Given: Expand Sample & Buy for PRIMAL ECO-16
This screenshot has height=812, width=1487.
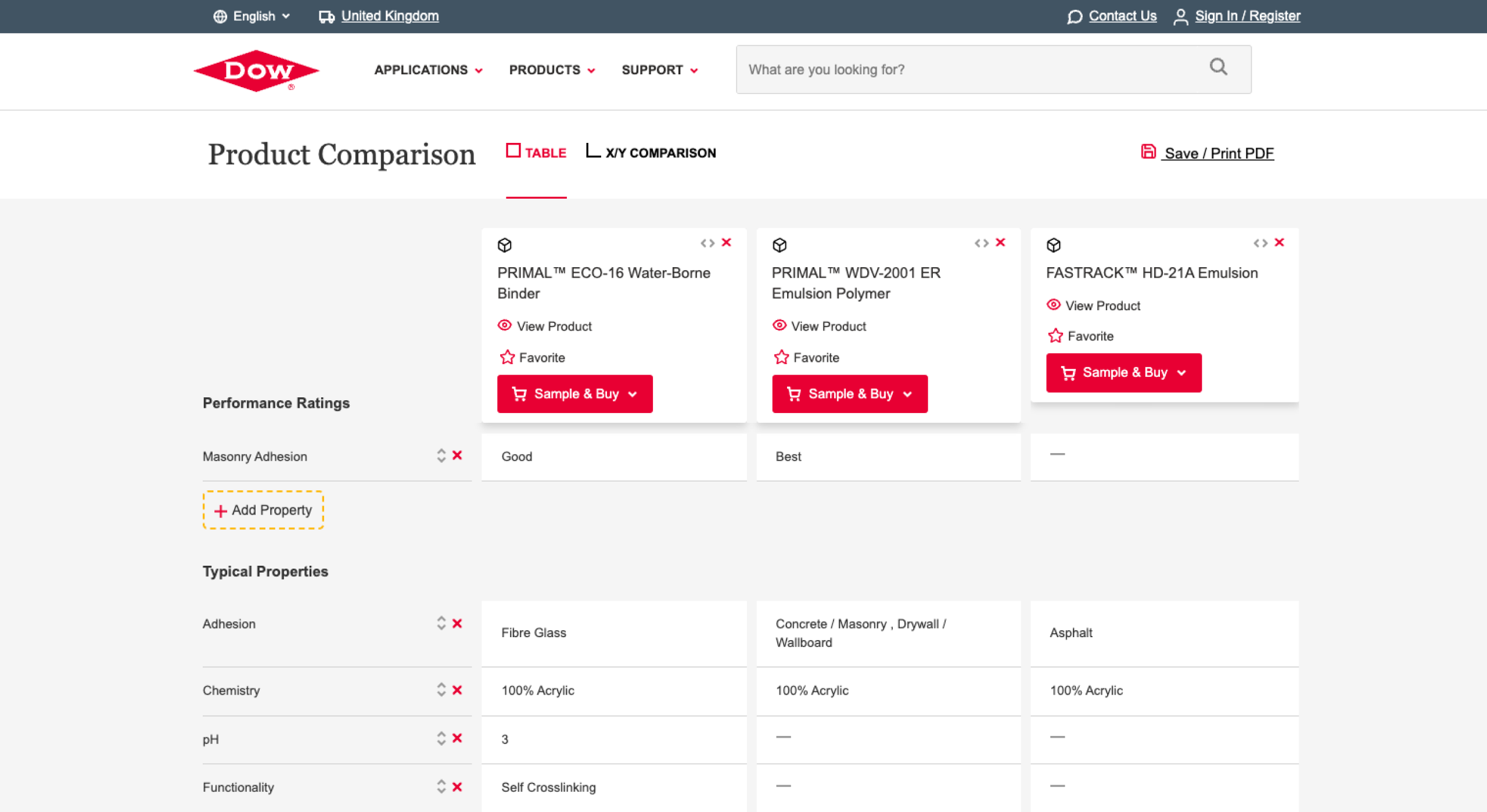Looking at the screenshot, I should click(x=574, y=394).
